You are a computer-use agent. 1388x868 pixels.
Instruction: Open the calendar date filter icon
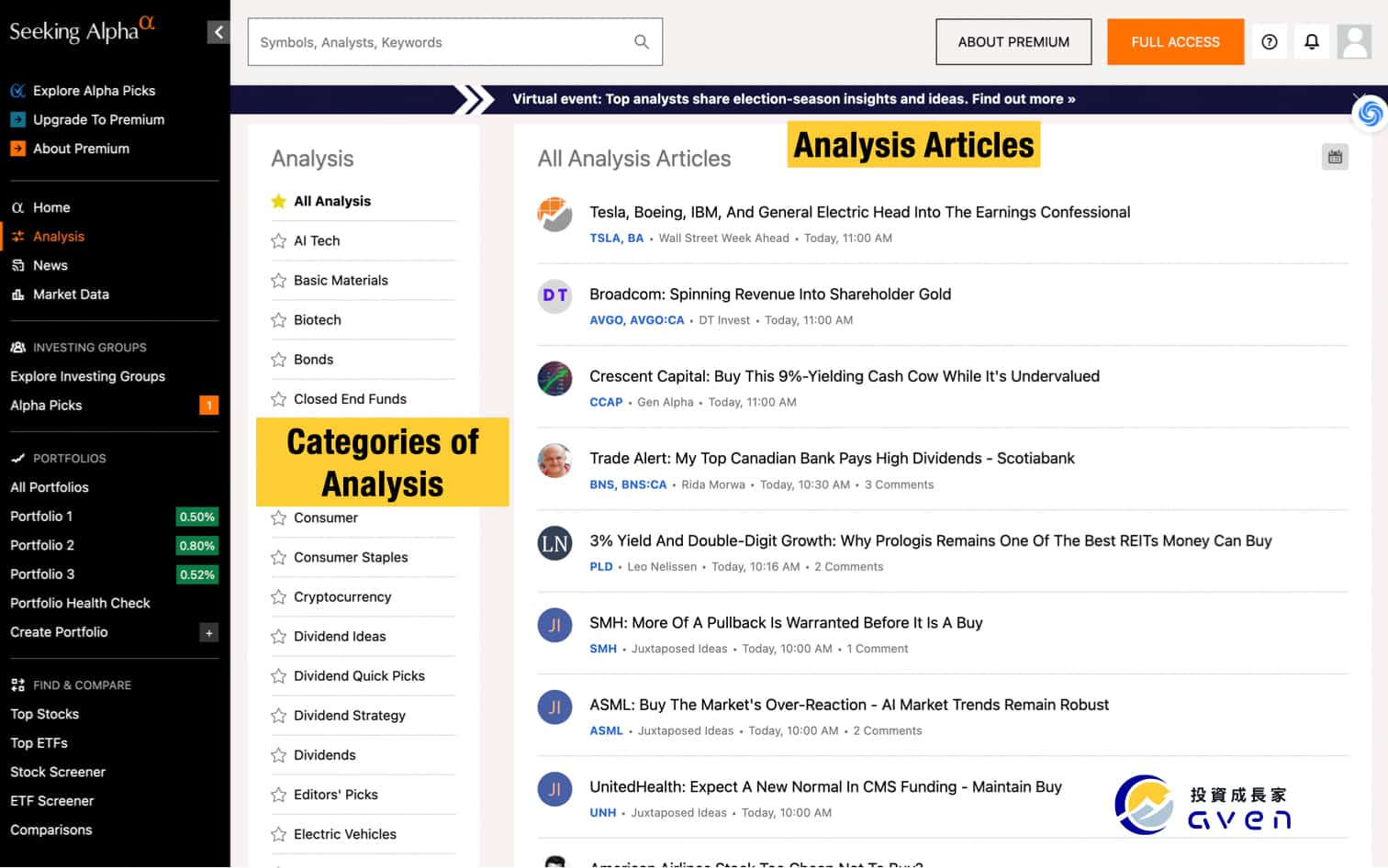click(1335, 157)
